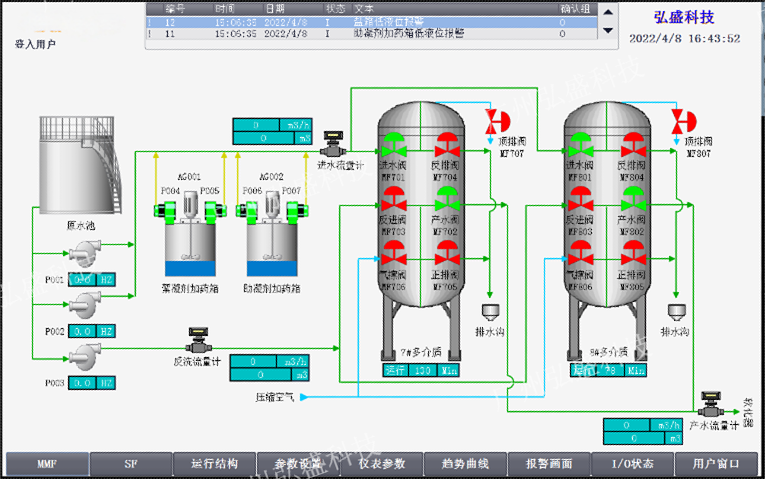The width and height of the screenshot is (765, 479).
Task: Click the 反洗流量计 backwash flow meter icon
Action: click(x=198, y=340)
